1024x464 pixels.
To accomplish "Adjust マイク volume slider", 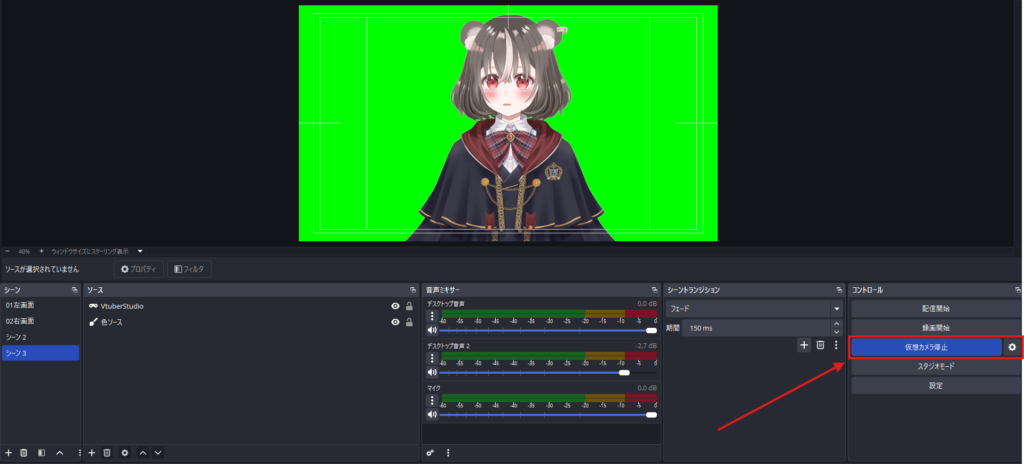I will pyautogui.click(x=548, y=414).
